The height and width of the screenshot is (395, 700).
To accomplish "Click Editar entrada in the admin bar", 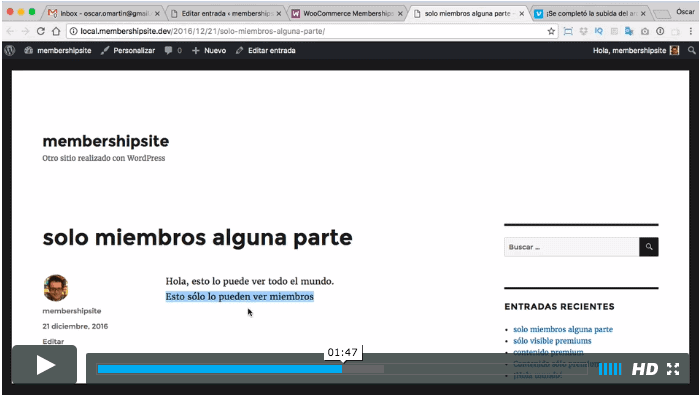I will tap(266, 50).
